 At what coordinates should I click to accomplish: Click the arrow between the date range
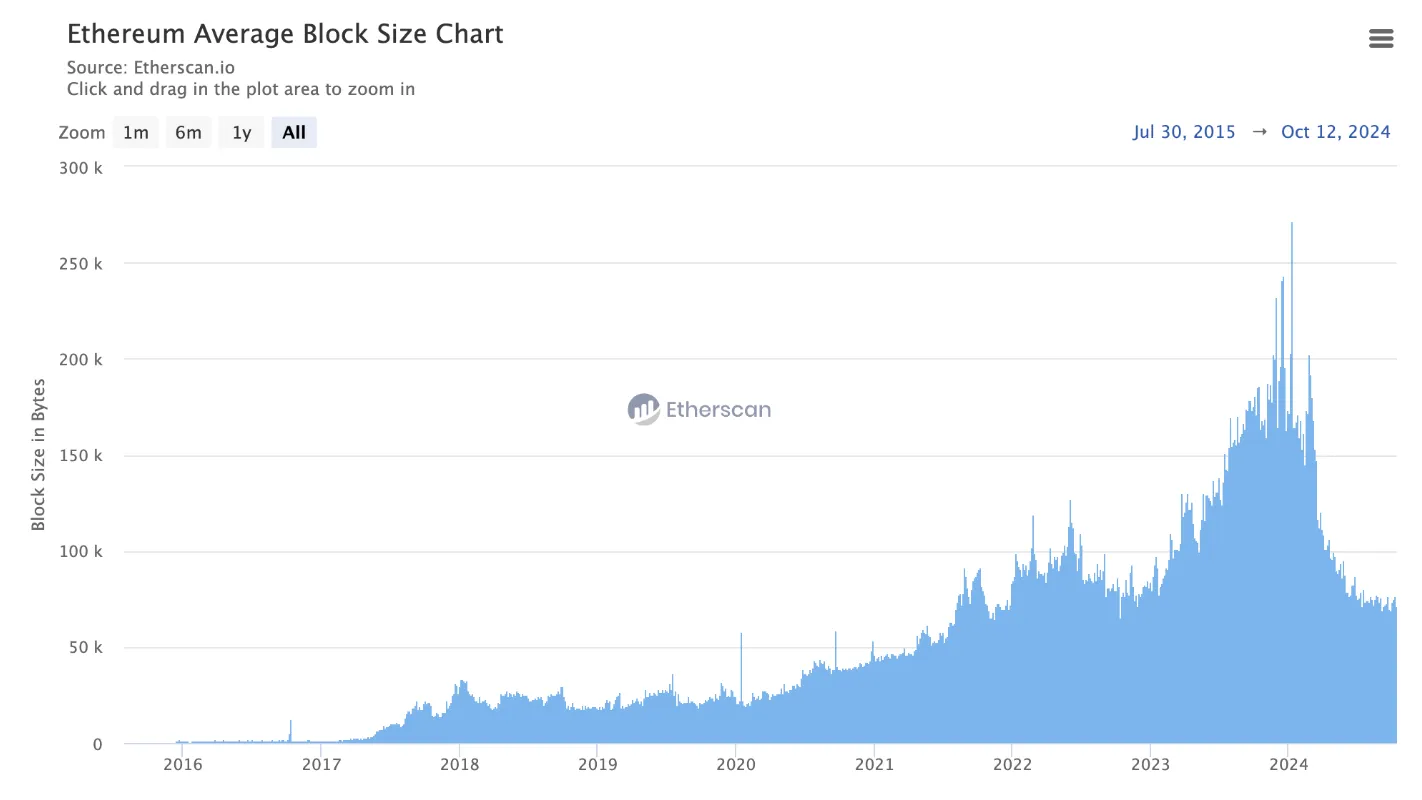click(1259, 131)
